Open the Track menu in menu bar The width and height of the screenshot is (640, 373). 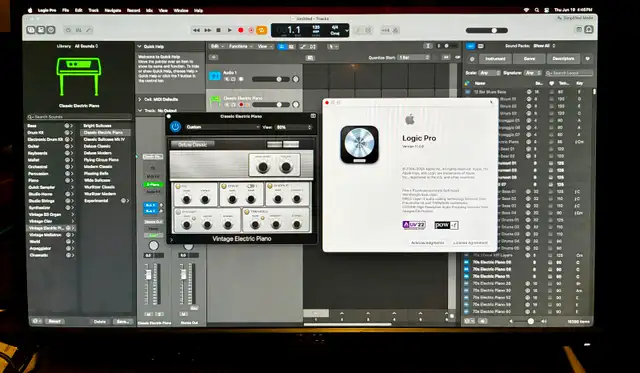(x=93, y=10)
